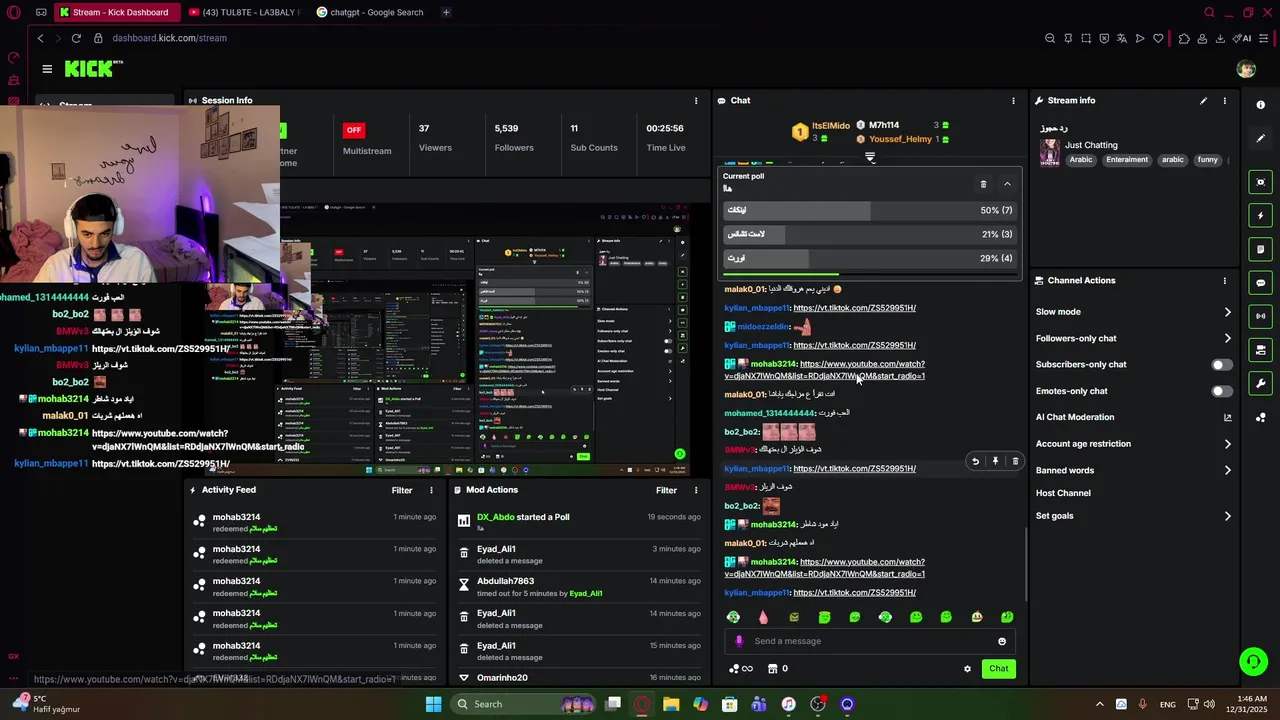Open Mod Actions three-dot options
The image size is (1280, 720).
click(696, 490)
